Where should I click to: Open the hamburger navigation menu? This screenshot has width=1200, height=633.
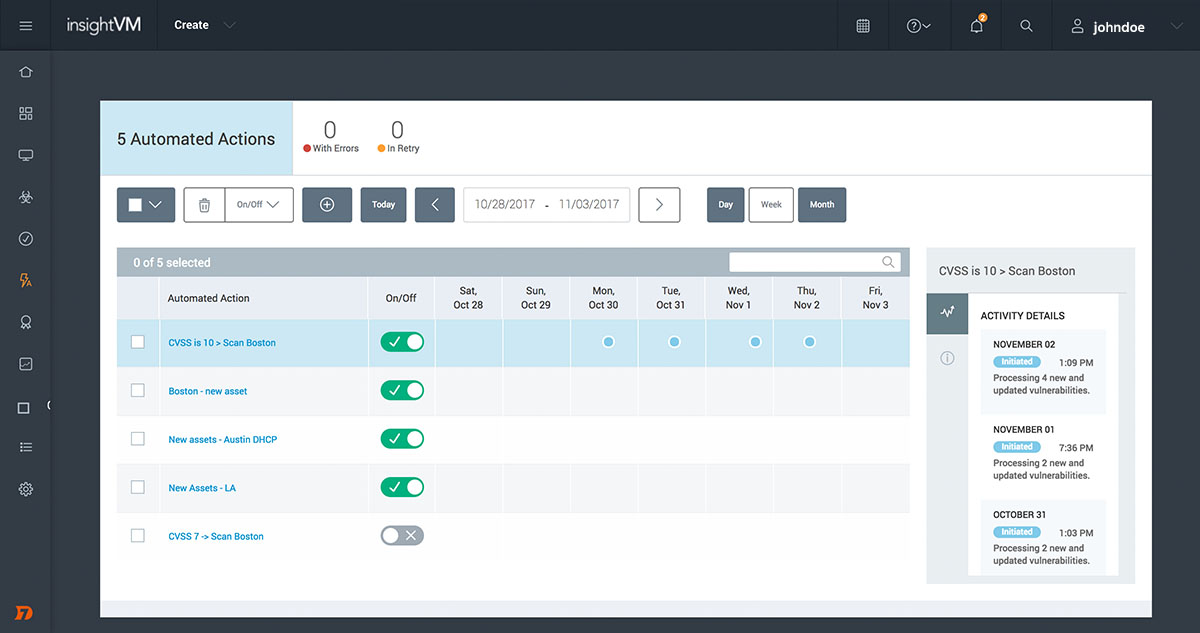click(x=26, y=26)
